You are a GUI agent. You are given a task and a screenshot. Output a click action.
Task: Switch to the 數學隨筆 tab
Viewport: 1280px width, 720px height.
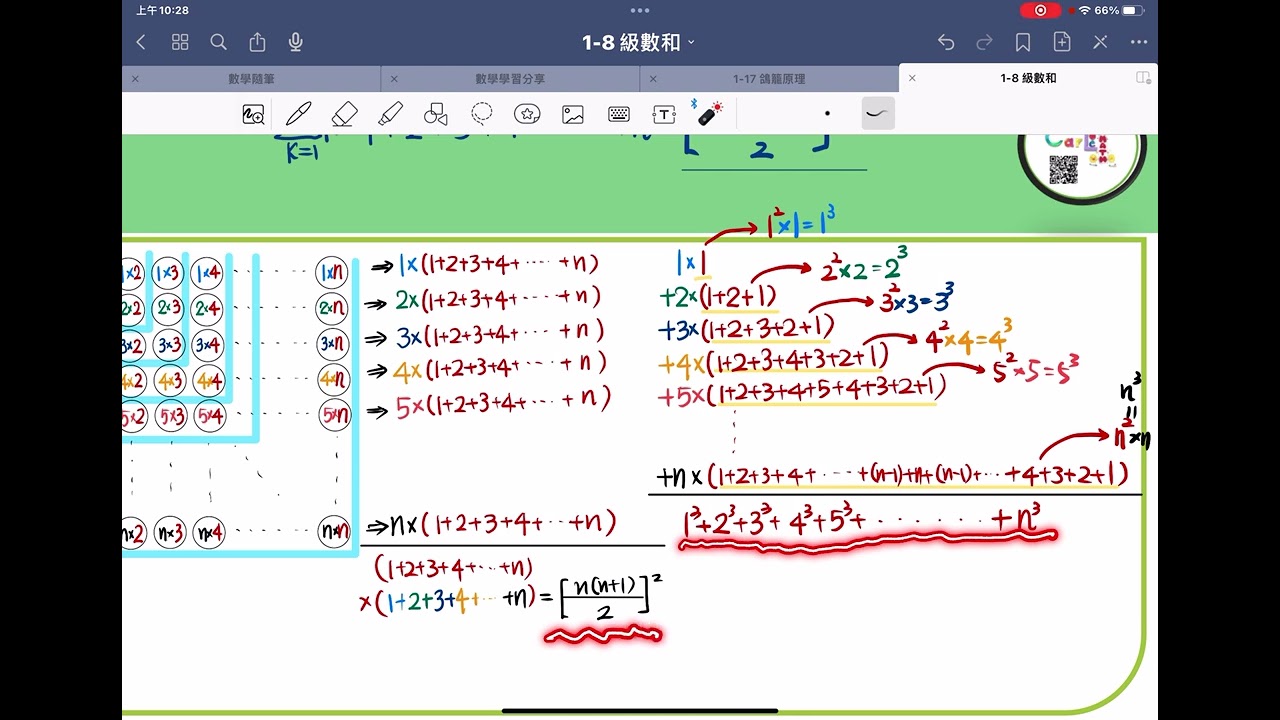tap(251, 78)
